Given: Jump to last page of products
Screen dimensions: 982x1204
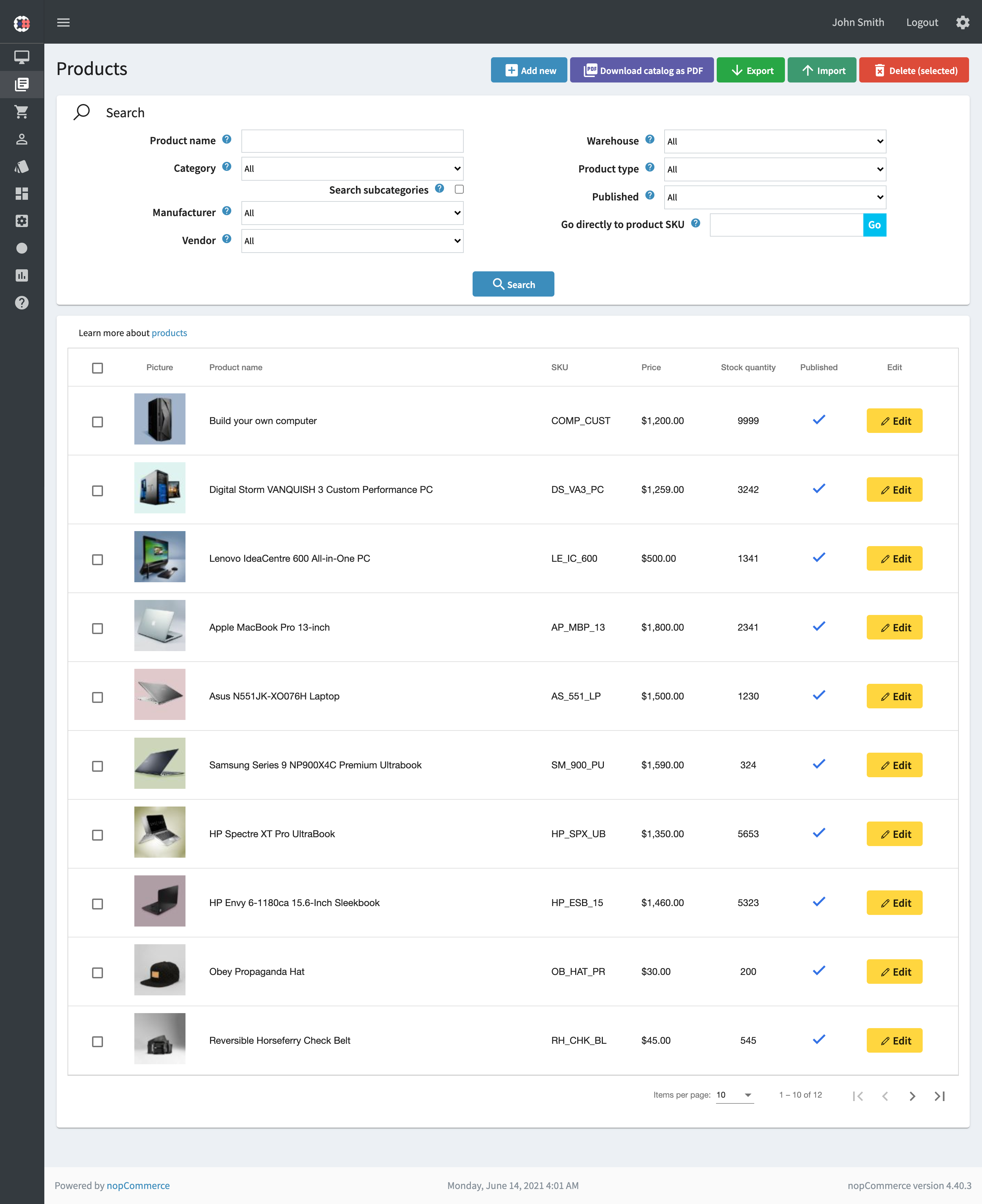Looking at the screenshot, I should [x=940, y=1096].
